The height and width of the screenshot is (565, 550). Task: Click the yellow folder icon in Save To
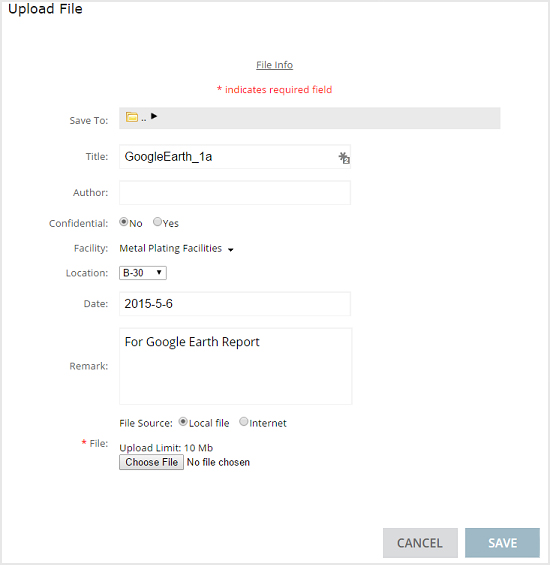(132, 117)
